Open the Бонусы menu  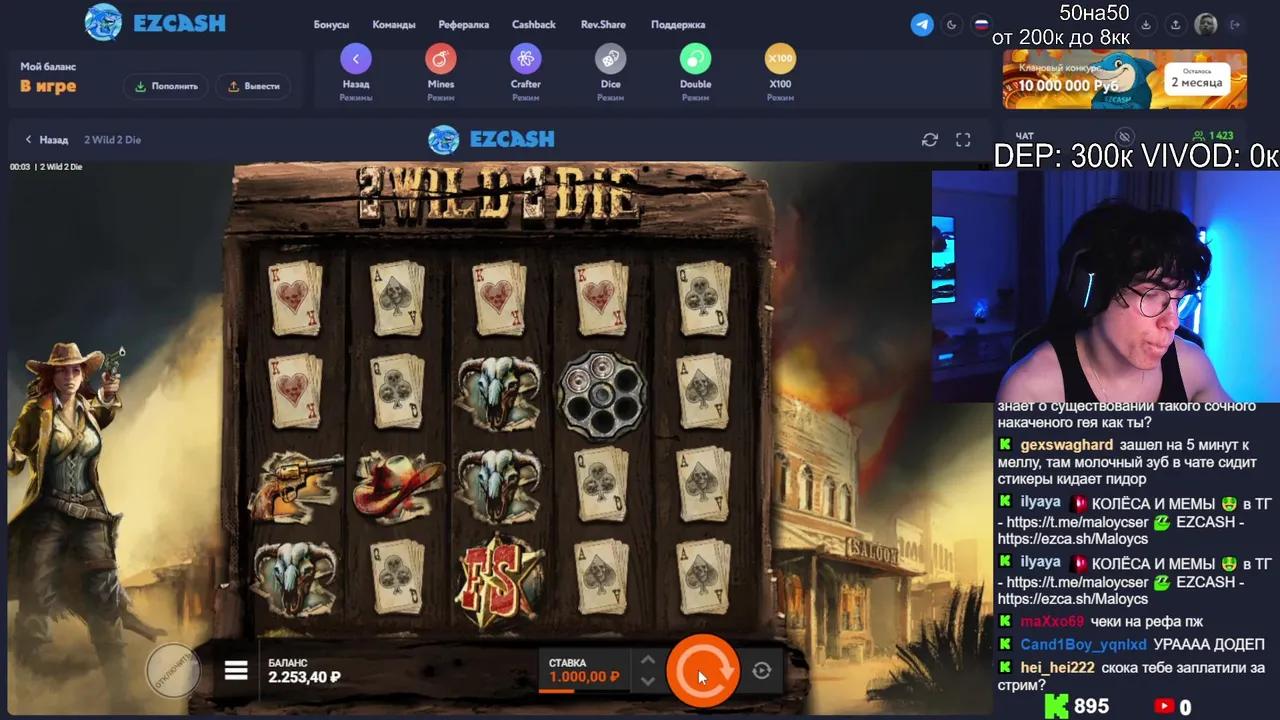tap(332, 25)
